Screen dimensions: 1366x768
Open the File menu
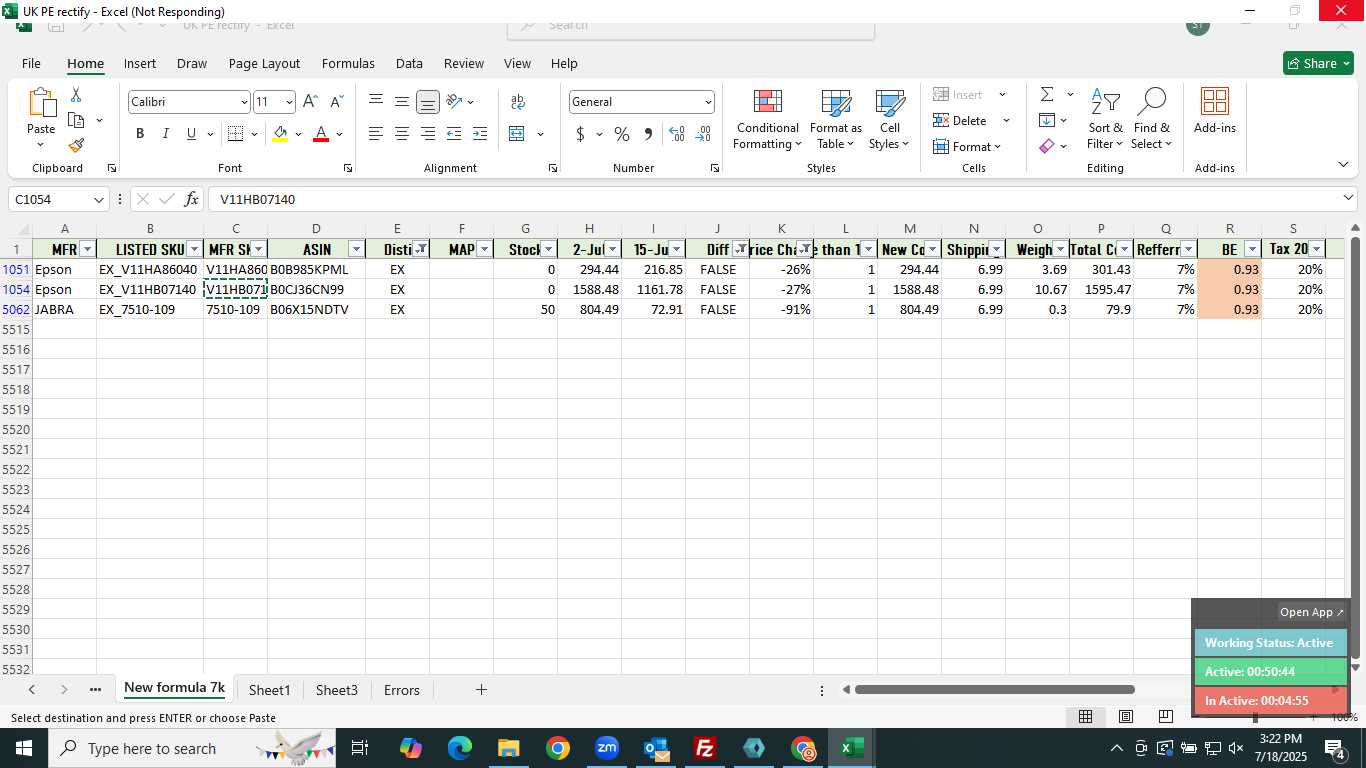tap(31, 63)
